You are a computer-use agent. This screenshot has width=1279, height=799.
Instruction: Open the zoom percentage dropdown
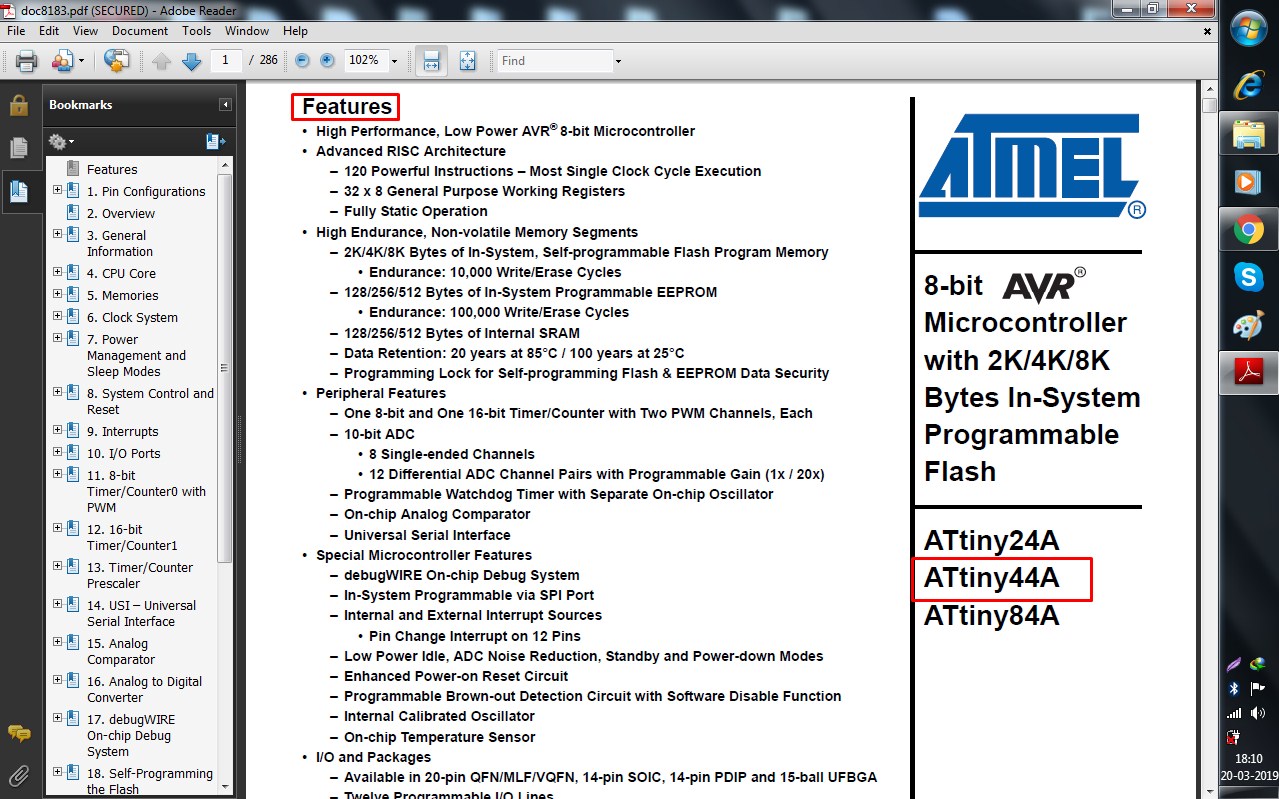[x=394, y=62]
